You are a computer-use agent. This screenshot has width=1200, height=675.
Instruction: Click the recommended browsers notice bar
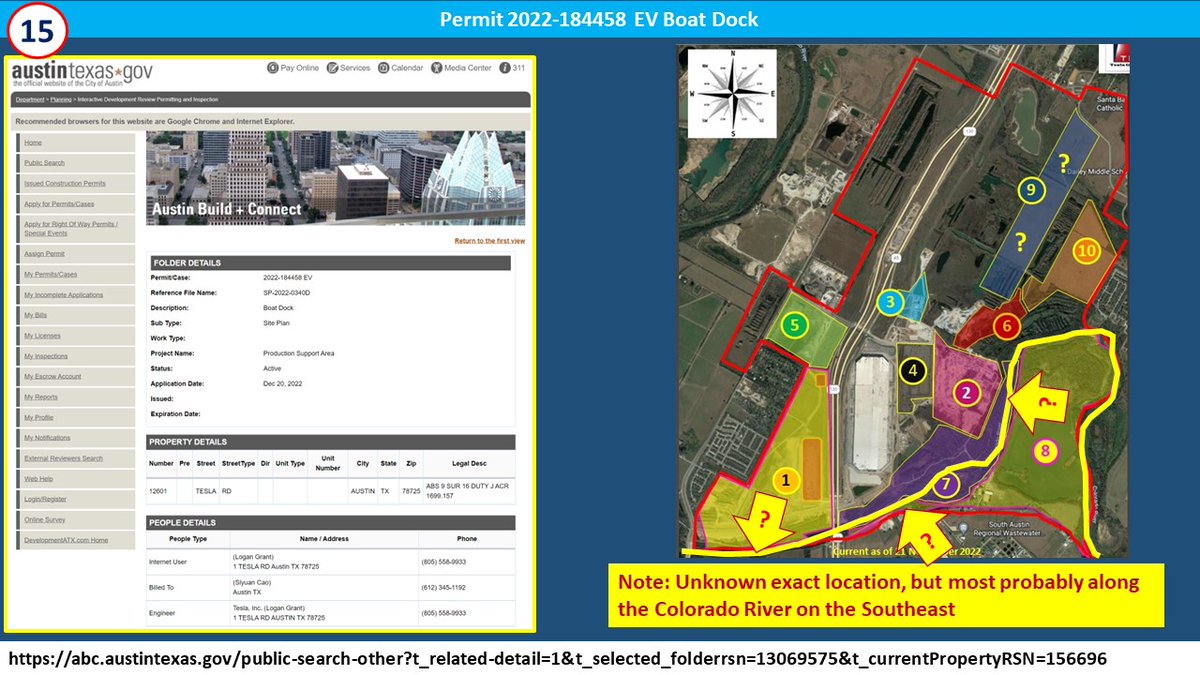[x=271, y=121]
